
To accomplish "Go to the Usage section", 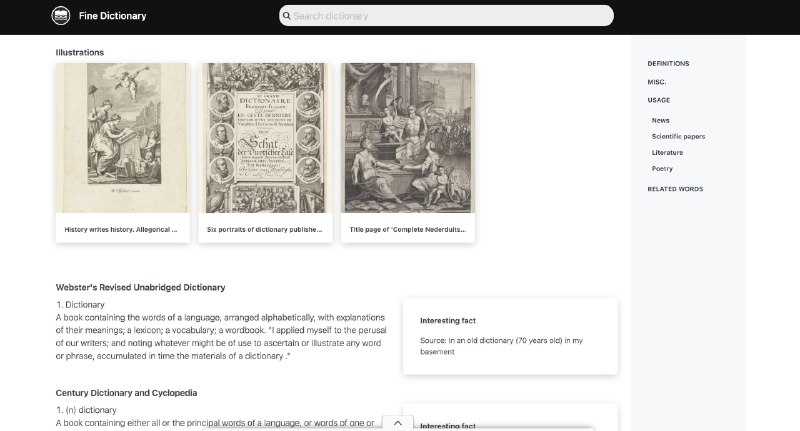I will coord(659,100).
